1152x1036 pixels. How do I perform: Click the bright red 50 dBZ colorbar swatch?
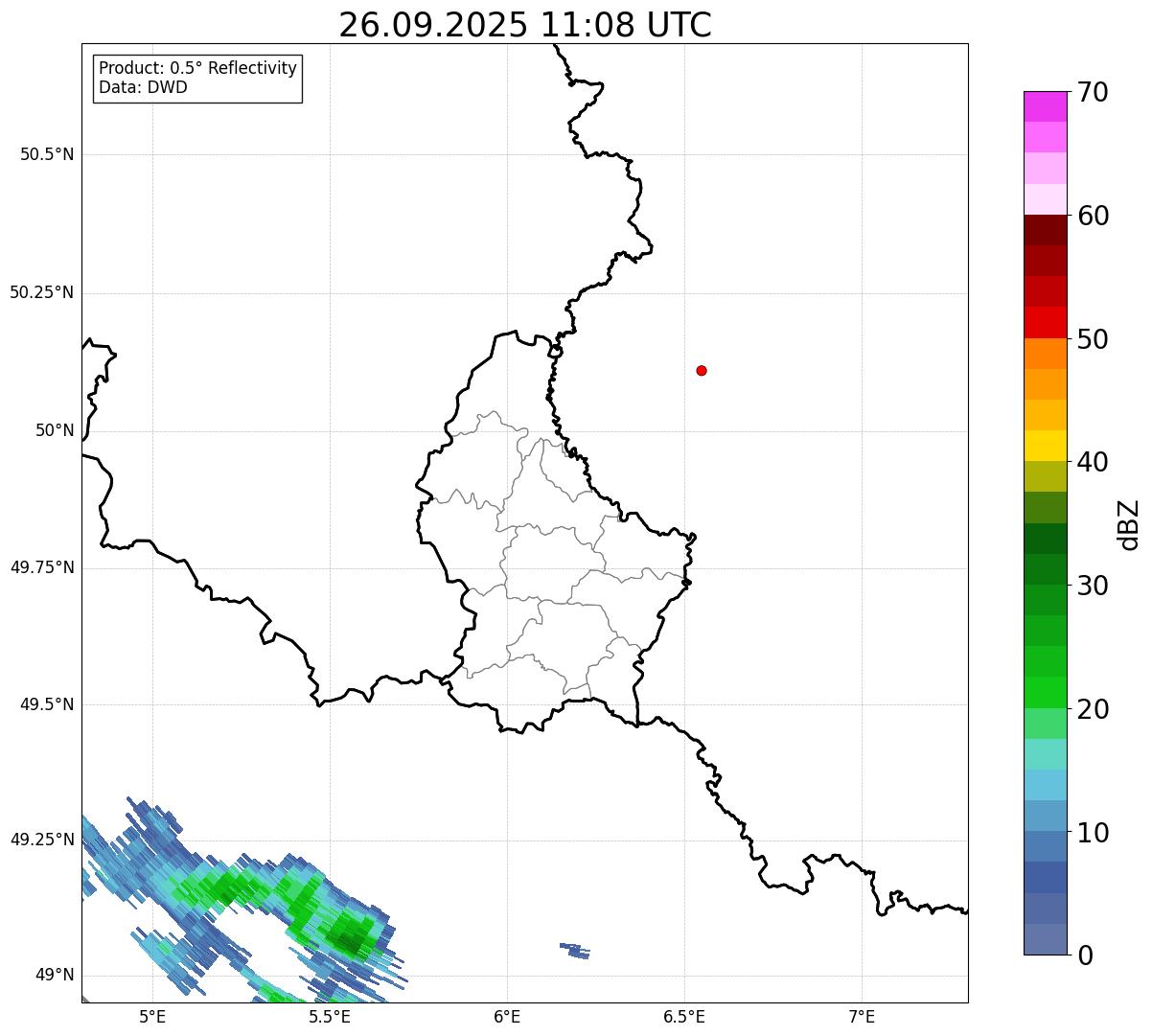point(1045,322)
